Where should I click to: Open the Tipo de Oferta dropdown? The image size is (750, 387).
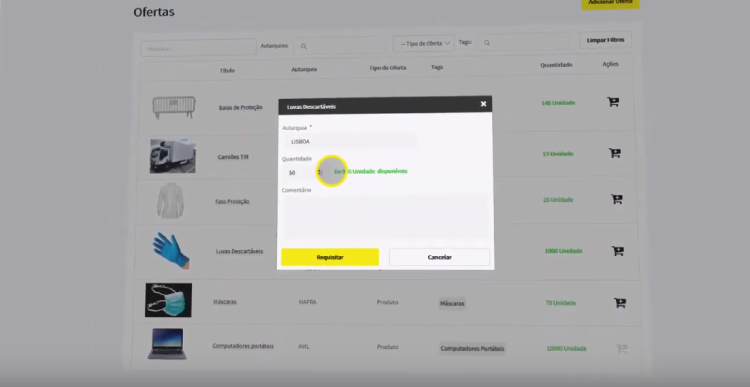click(423, 44)
